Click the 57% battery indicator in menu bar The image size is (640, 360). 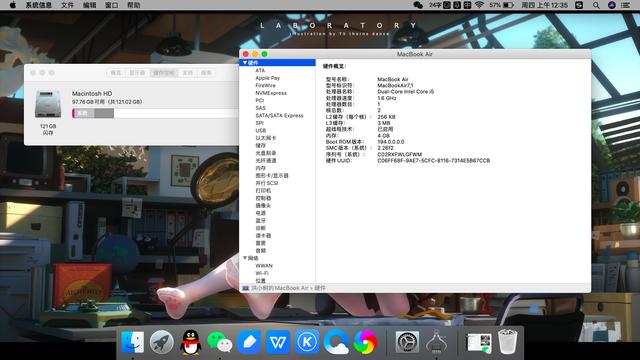501,5
